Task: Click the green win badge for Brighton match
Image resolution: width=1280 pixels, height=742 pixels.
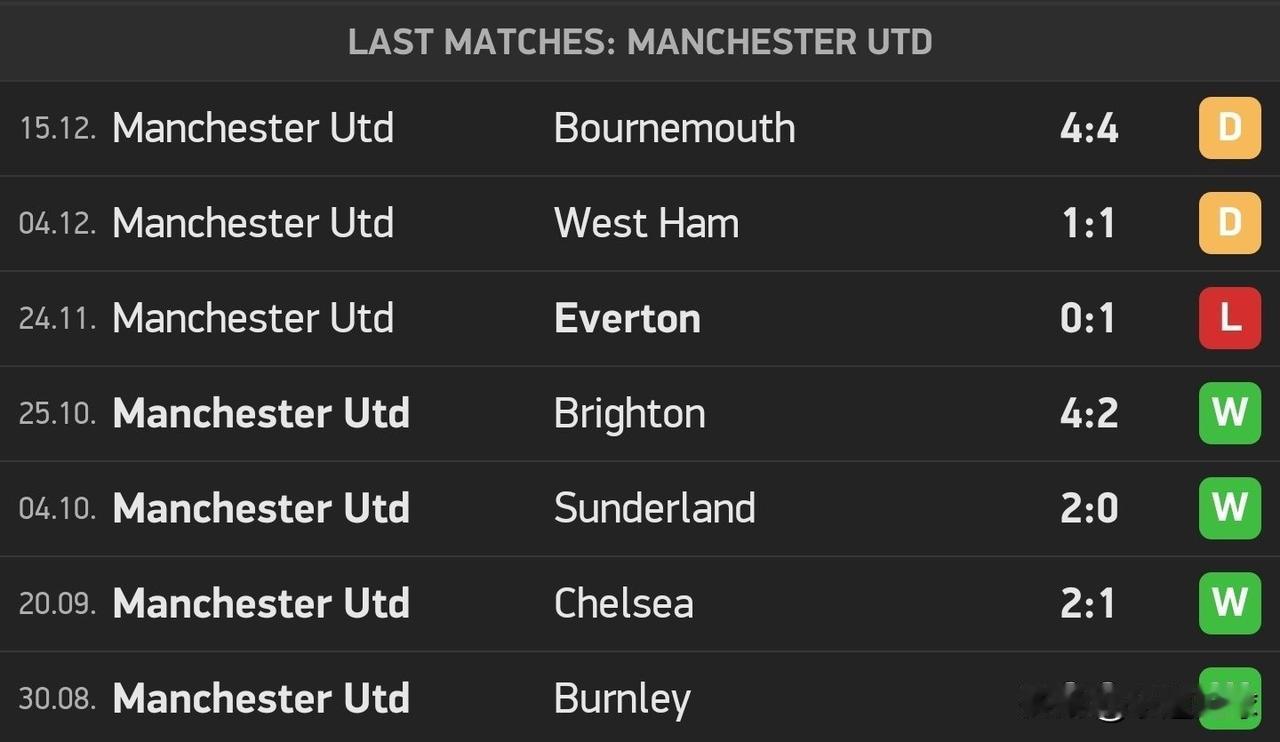Action: pos(1229,413)
